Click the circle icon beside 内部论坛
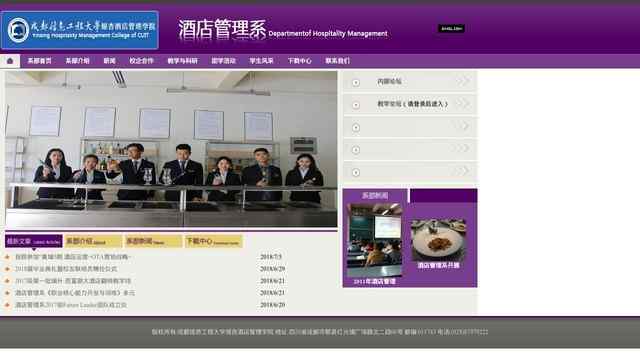The height and width of the screenshot is (360, 640). tap(356, 83)
